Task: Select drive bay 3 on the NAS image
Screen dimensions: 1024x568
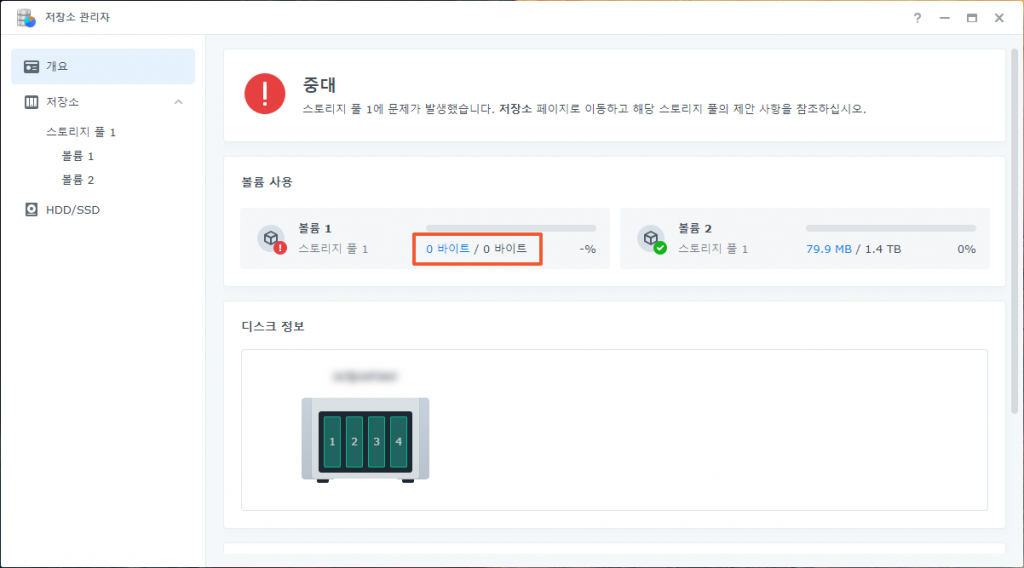Action: [376, 442]
